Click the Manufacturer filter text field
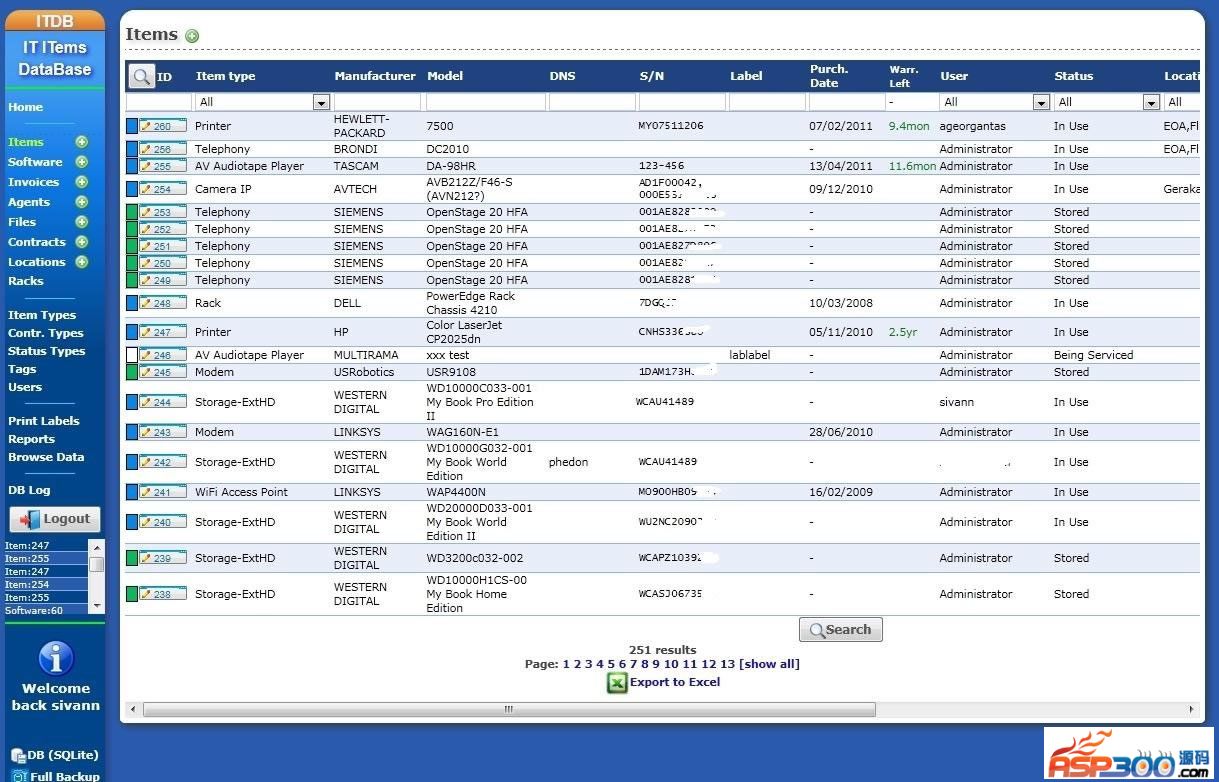This screenshot has height=782, width=1219. (x=377, y=102)
